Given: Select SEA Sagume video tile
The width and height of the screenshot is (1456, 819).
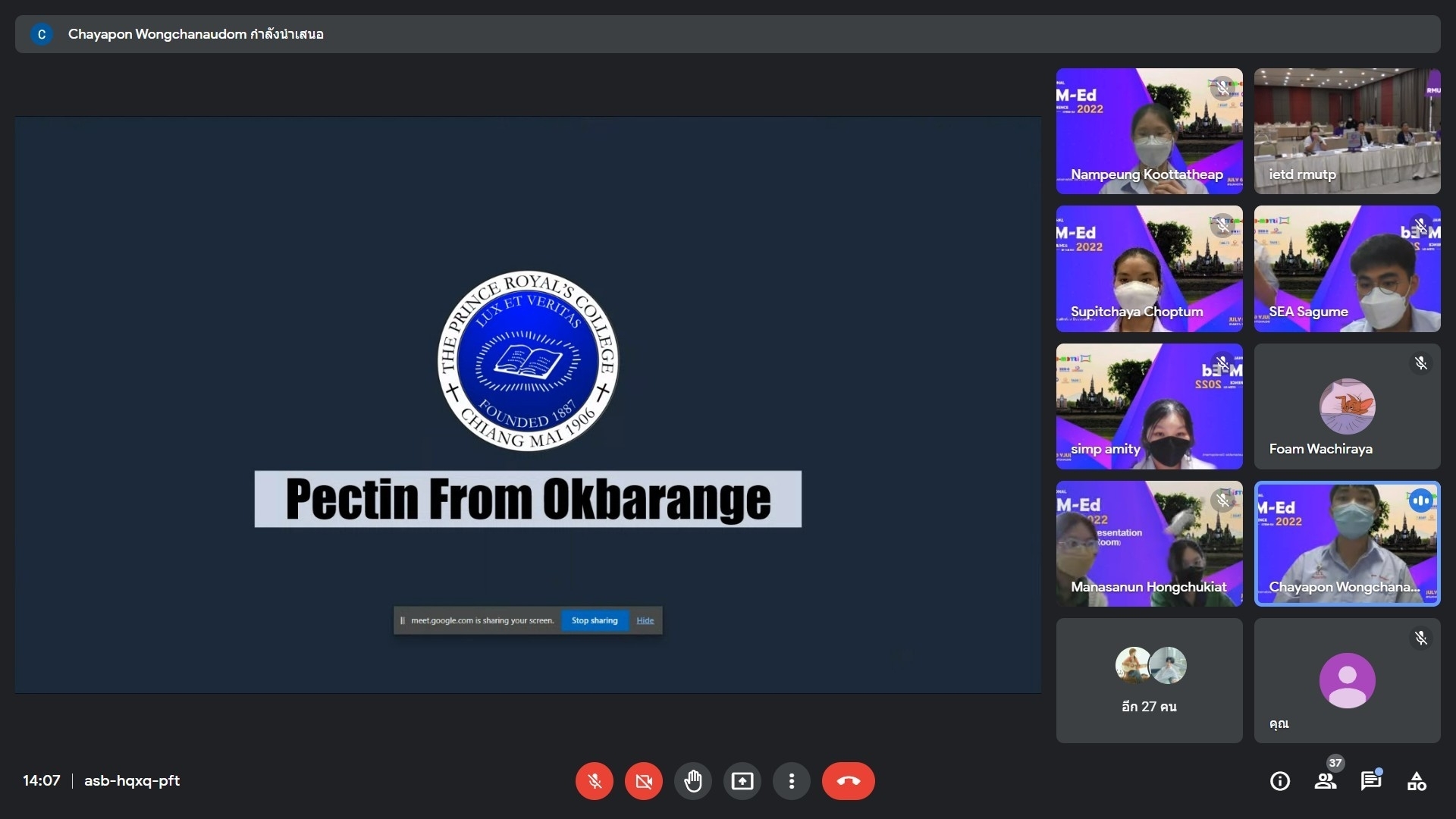Looking at the screenshot, I should [x=1348, y=268].
